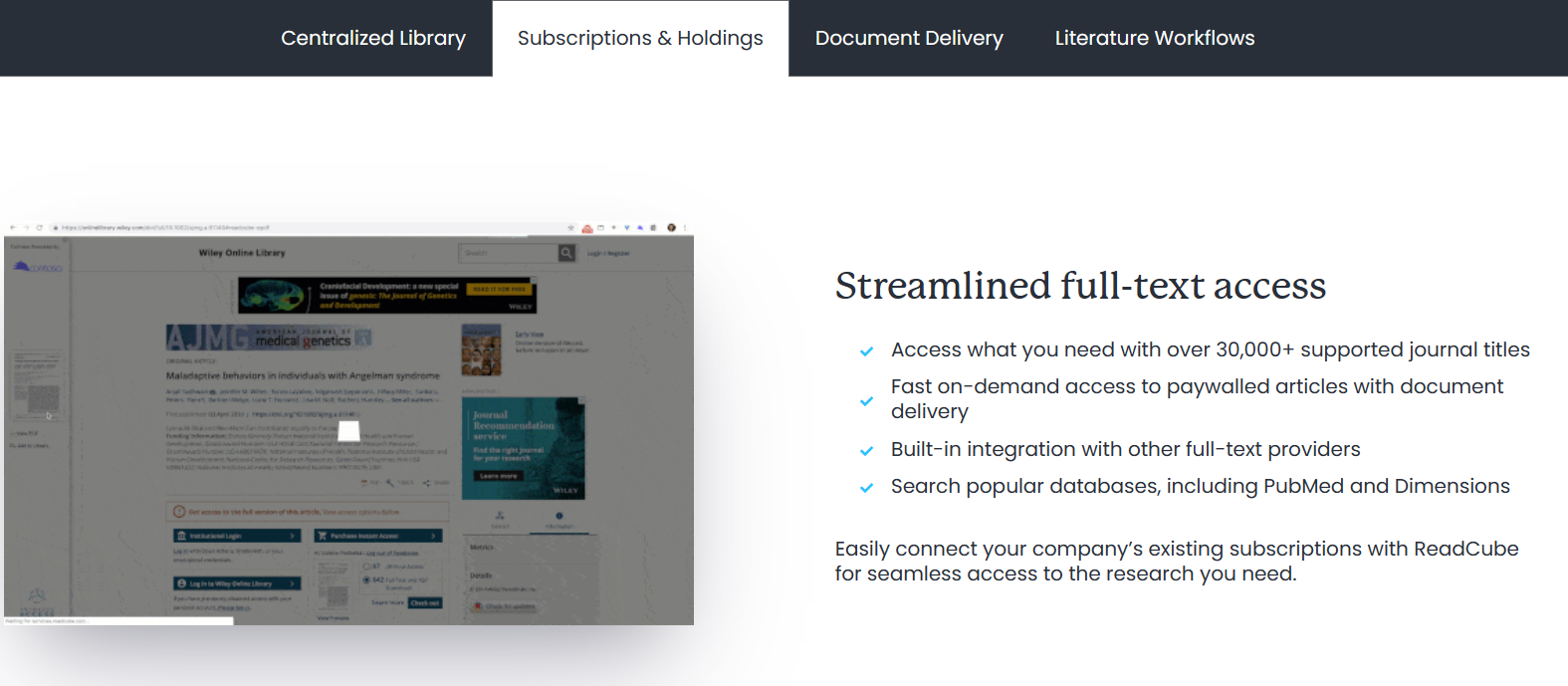Open the Information panel icon
The image size is (1568, 686).
click(559, 518)
